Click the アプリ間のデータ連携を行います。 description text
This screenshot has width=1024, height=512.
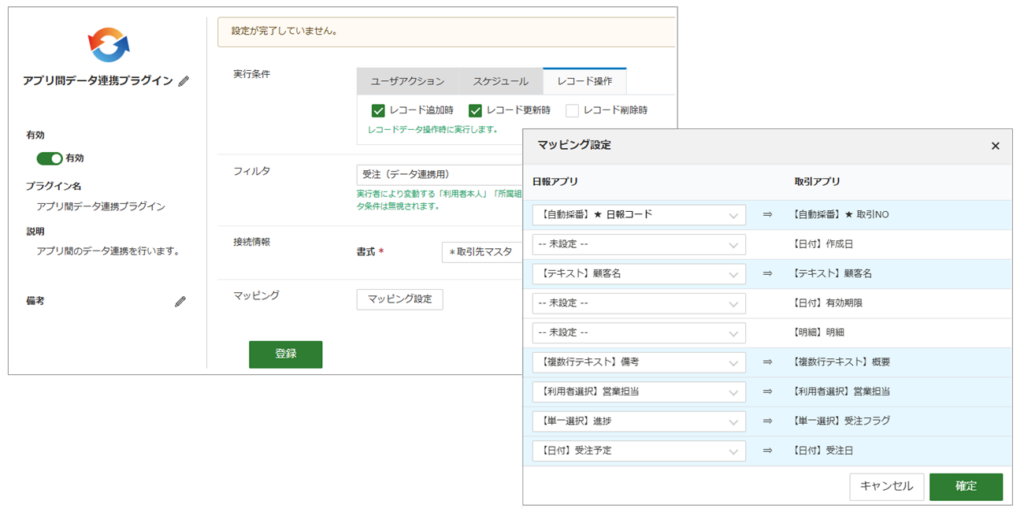pyautogui.click(x=108, y=251)
